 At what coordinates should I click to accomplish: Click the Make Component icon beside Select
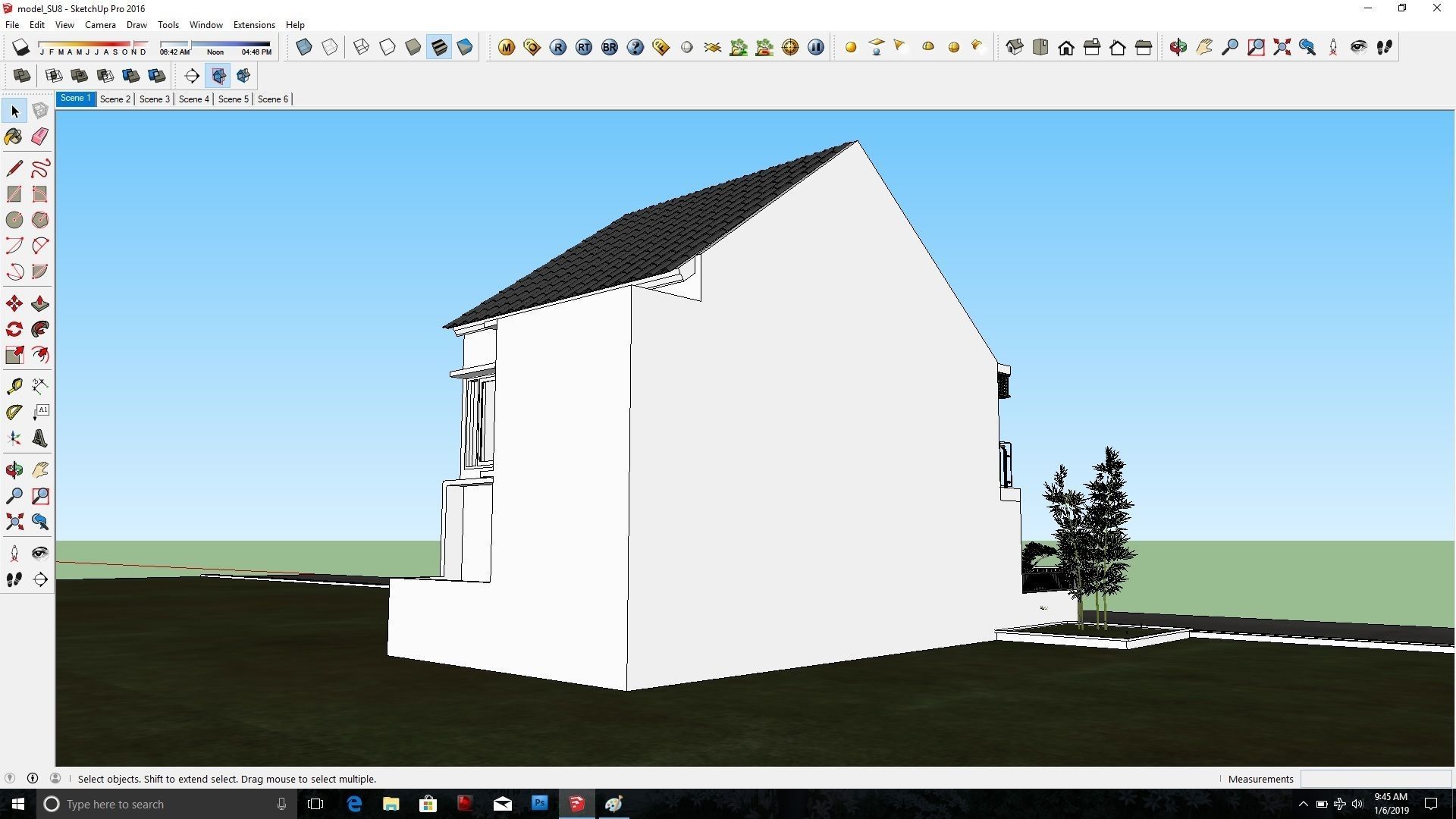click(40, 111)
